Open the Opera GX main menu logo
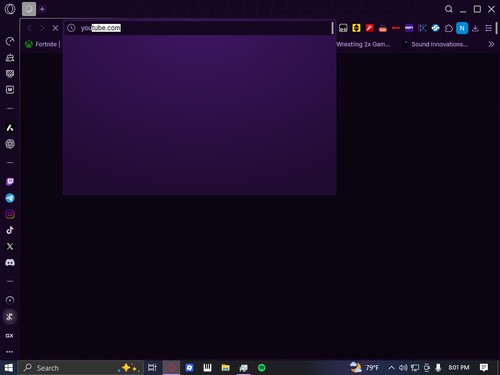The height and width of the screenshot is (375, 500). (10, 9)
